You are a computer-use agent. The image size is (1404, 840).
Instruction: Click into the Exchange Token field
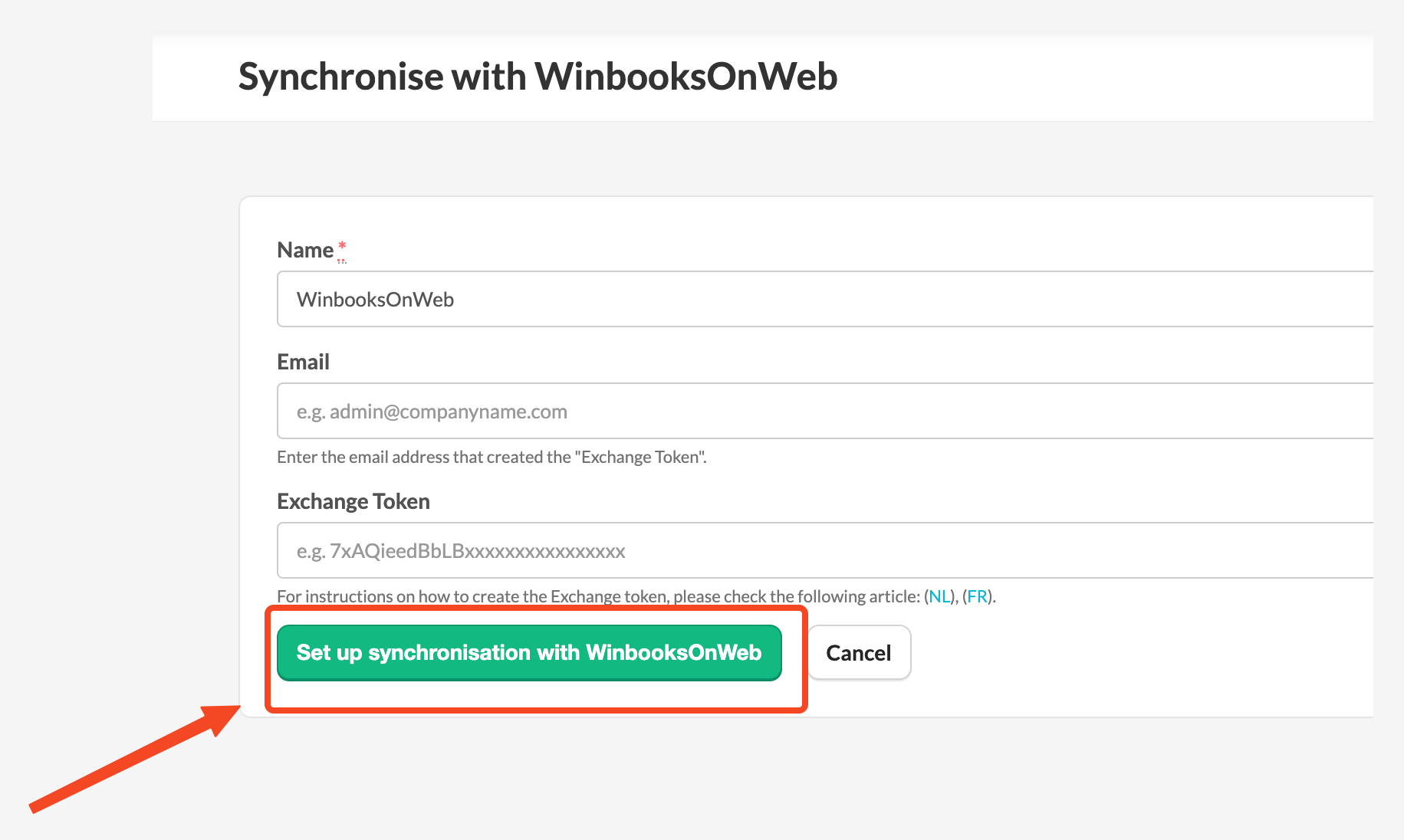tap(825, 550)
